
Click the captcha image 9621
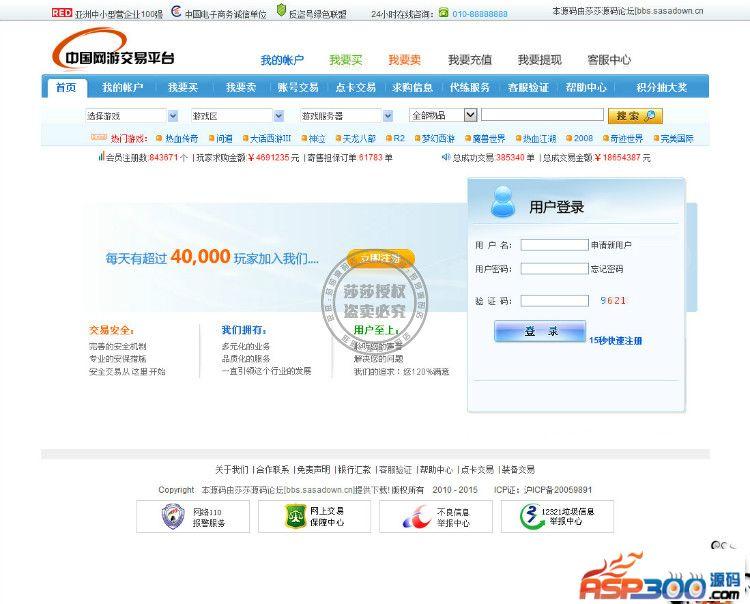tap(613, 300)
